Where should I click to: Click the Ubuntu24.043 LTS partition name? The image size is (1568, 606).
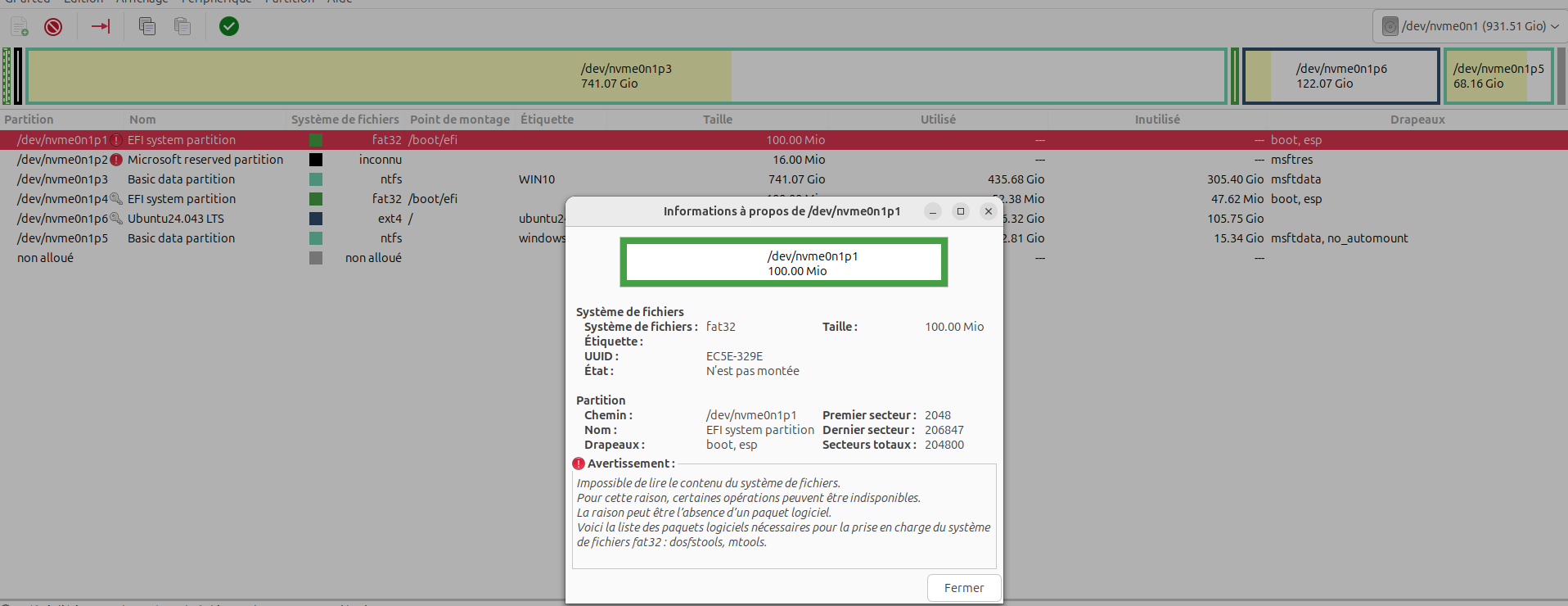176,219
